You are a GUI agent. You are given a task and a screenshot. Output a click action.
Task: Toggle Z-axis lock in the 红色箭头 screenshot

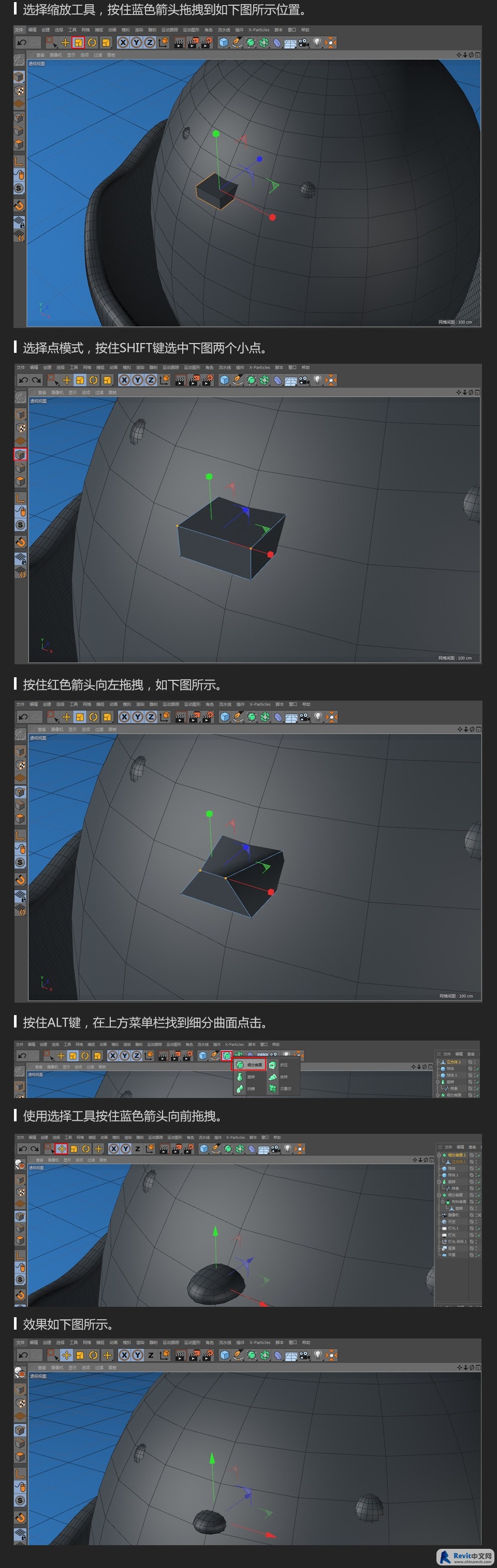click(151, 717)
